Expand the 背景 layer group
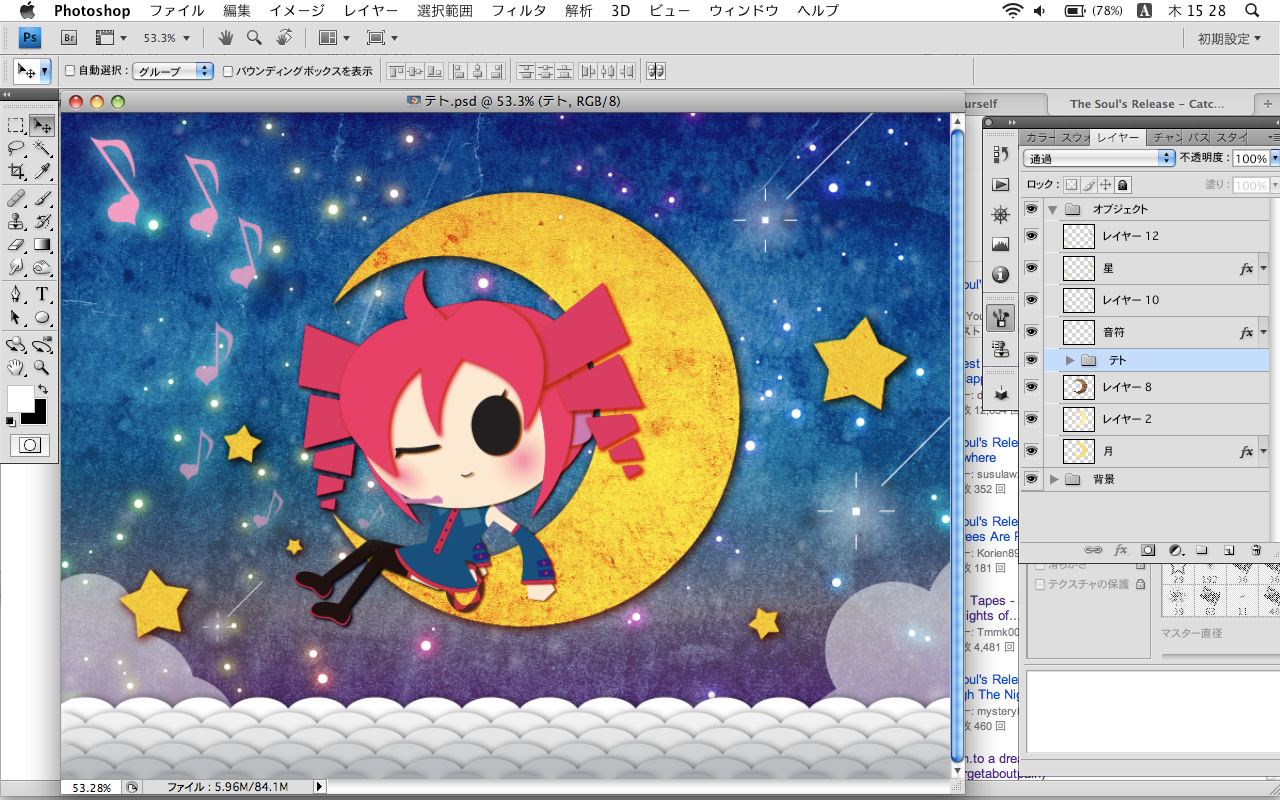 click(1054, 479)
